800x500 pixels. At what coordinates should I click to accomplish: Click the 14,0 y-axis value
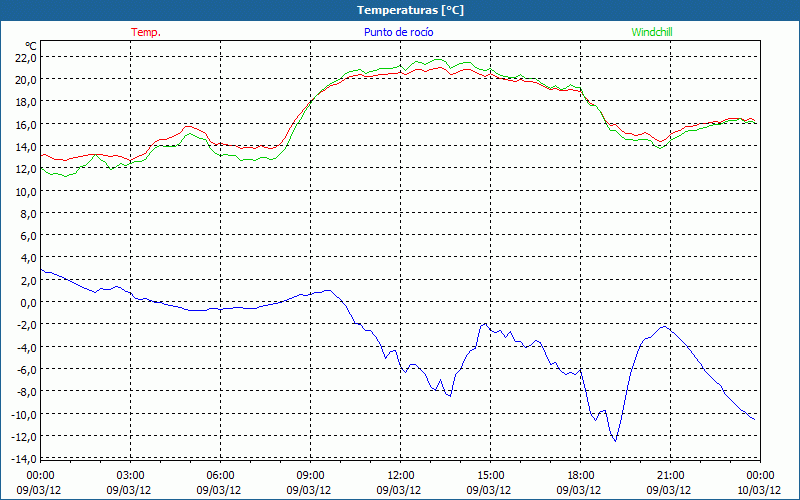tap(26, 147)
